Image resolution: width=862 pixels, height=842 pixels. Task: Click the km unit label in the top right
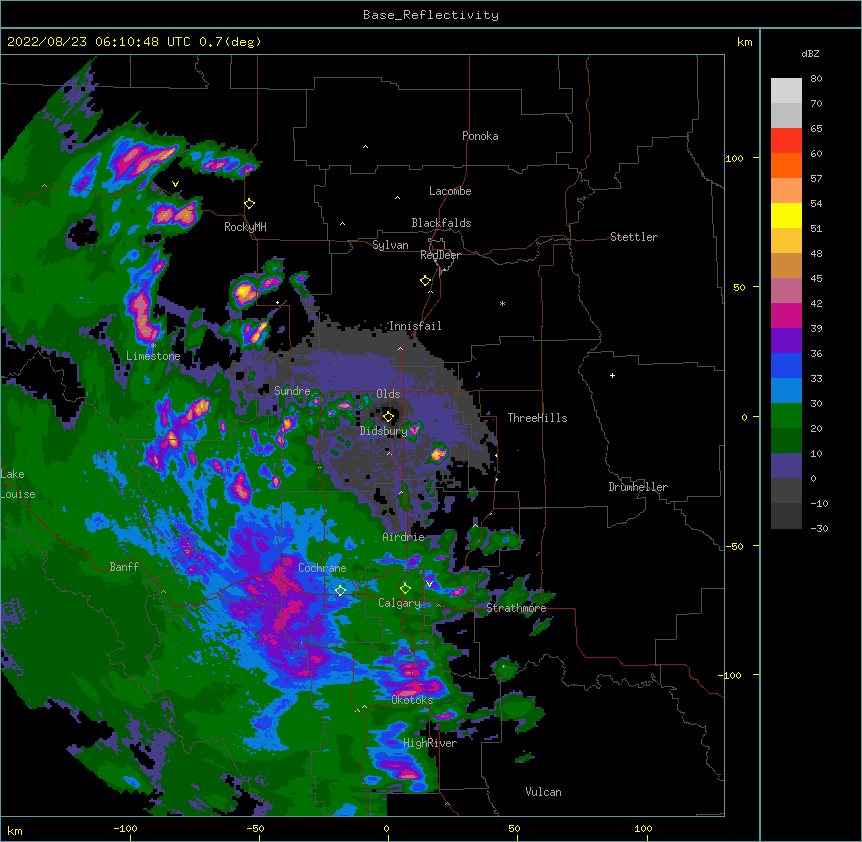745,42
